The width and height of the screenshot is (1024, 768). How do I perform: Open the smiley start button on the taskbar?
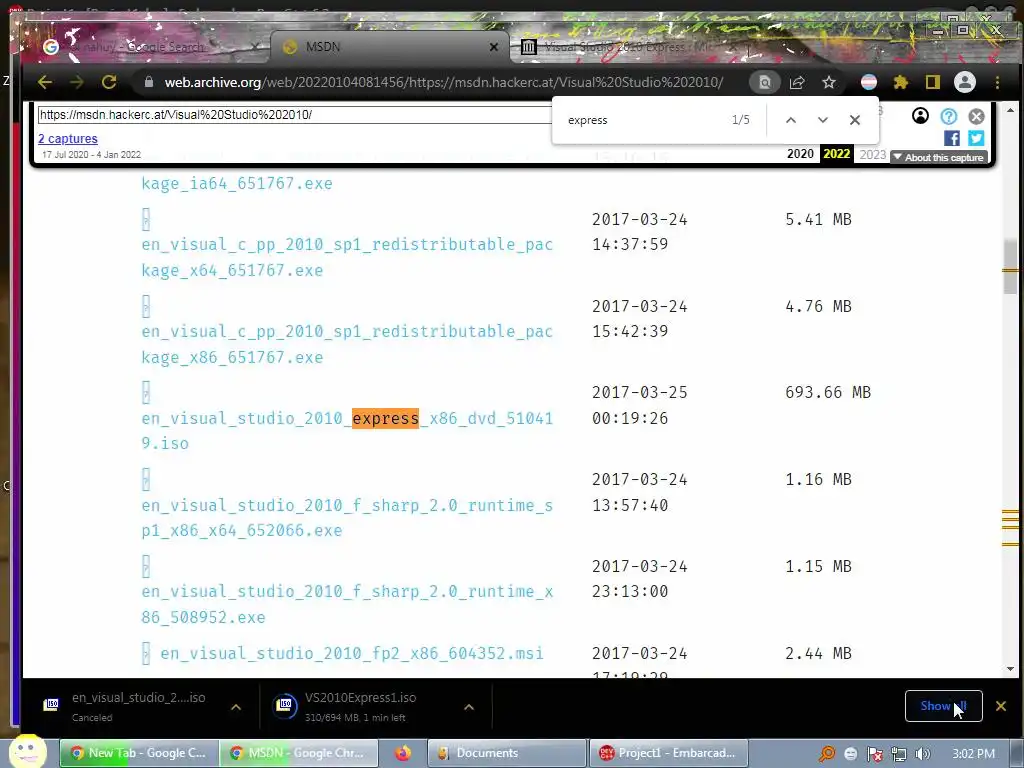(27, 752)
